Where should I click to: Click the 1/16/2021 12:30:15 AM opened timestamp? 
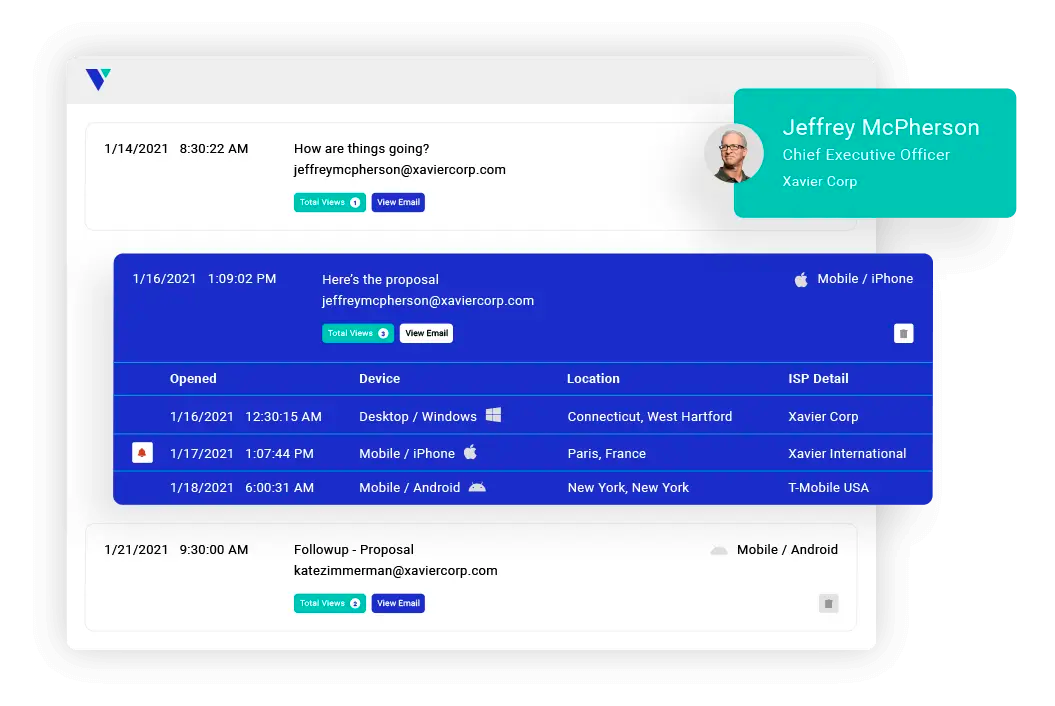pos(246,417)
